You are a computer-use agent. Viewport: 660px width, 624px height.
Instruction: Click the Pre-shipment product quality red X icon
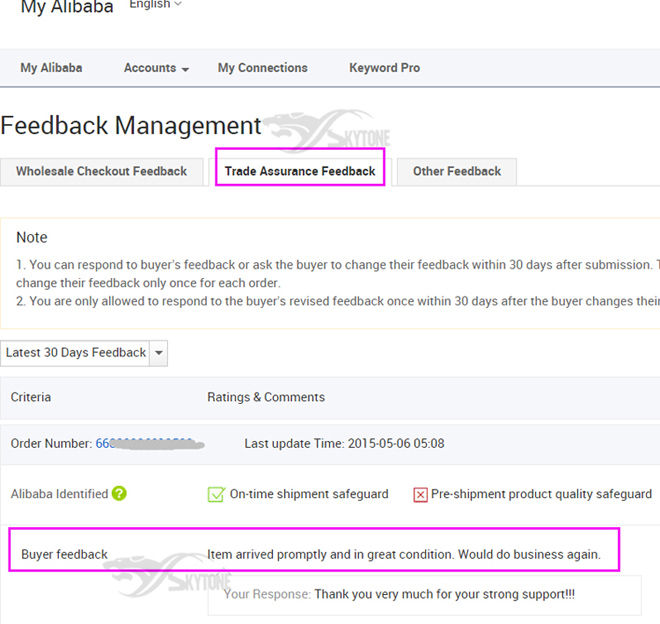(x=420, y=495)
